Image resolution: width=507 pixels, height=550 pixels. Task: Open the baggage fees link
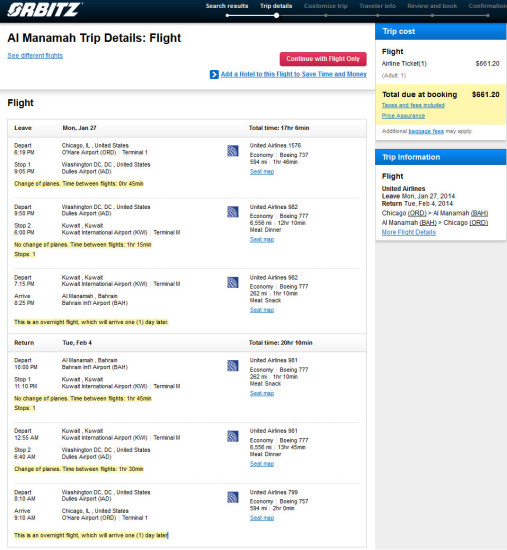[x=426, y=131]
